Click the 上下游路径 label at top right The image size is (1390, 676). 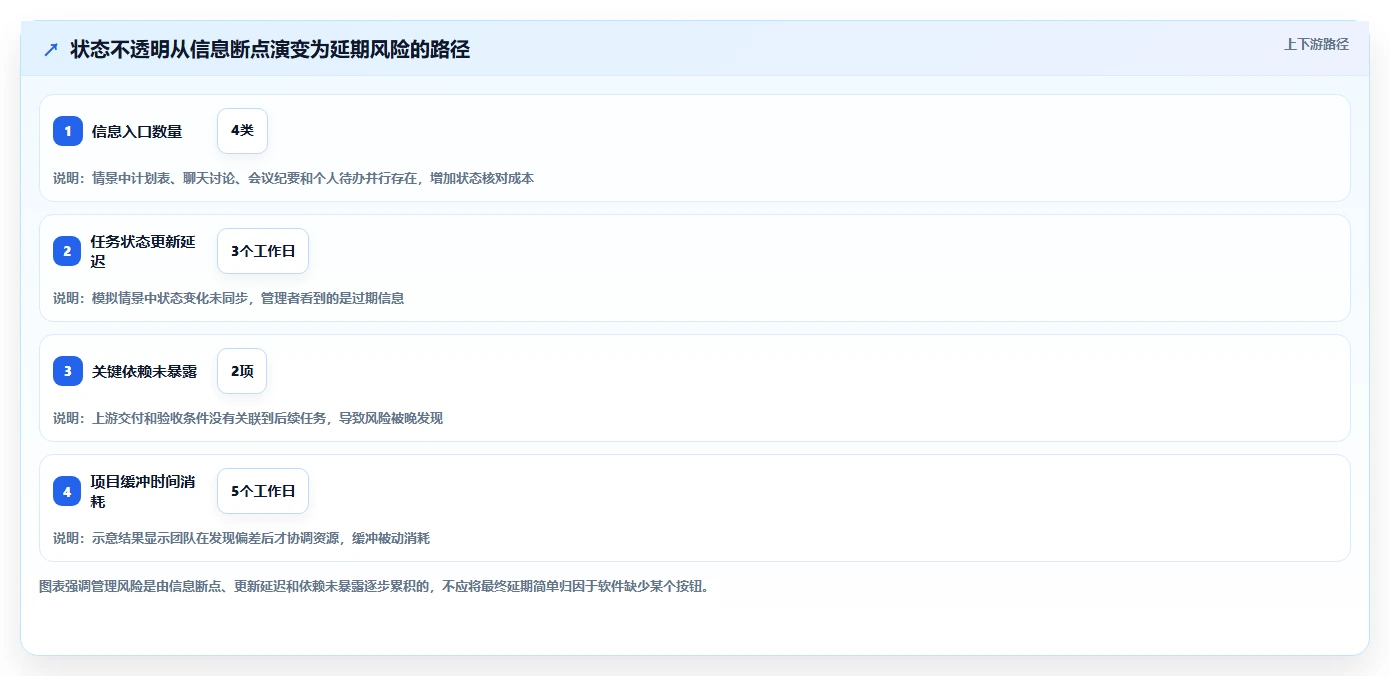1316,44
